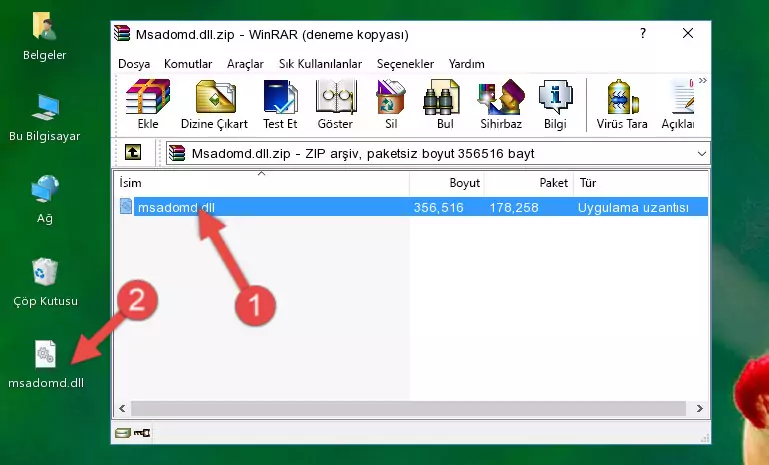Image resolution: width=769 pixels, height=465 pixels.
Task: Click the Açıklama comment icon
Action: point(678,104)
